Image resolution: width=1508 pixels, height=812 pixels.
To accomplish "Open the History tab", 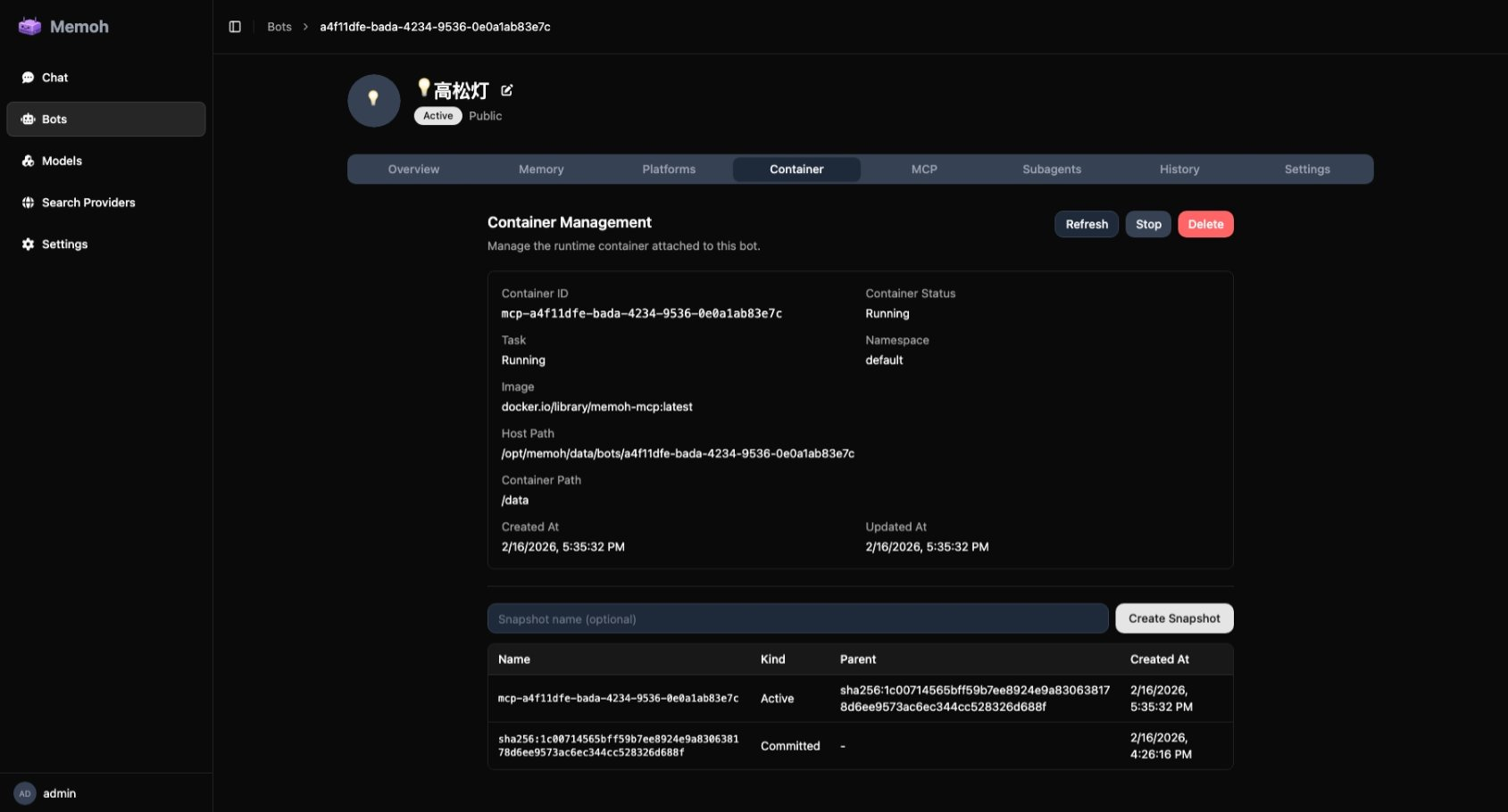I will pos(1179,170).
